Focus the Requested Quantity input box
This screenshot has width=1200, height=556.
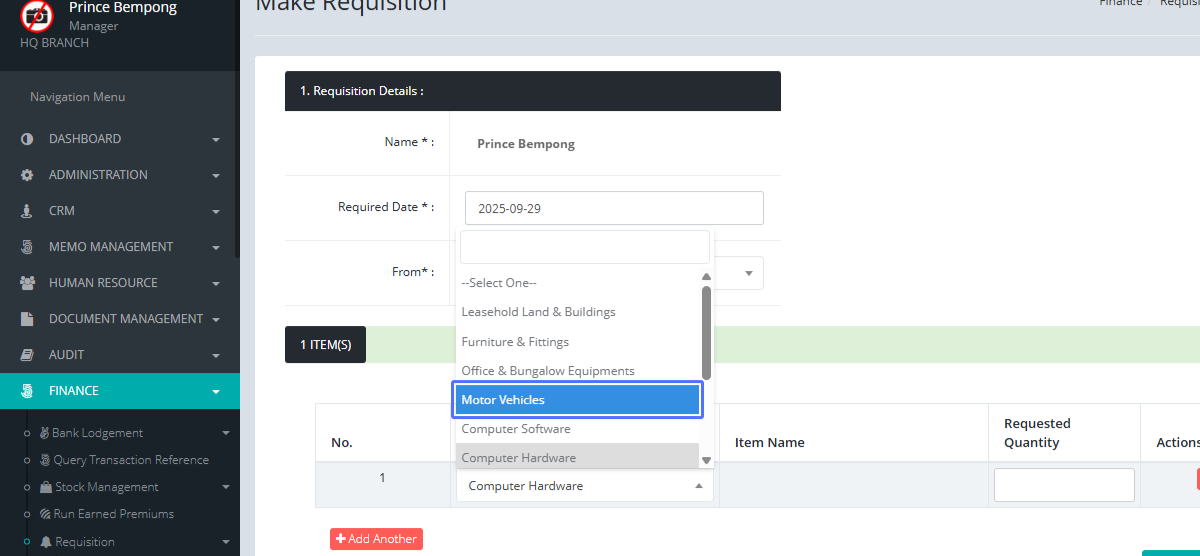1064,485
